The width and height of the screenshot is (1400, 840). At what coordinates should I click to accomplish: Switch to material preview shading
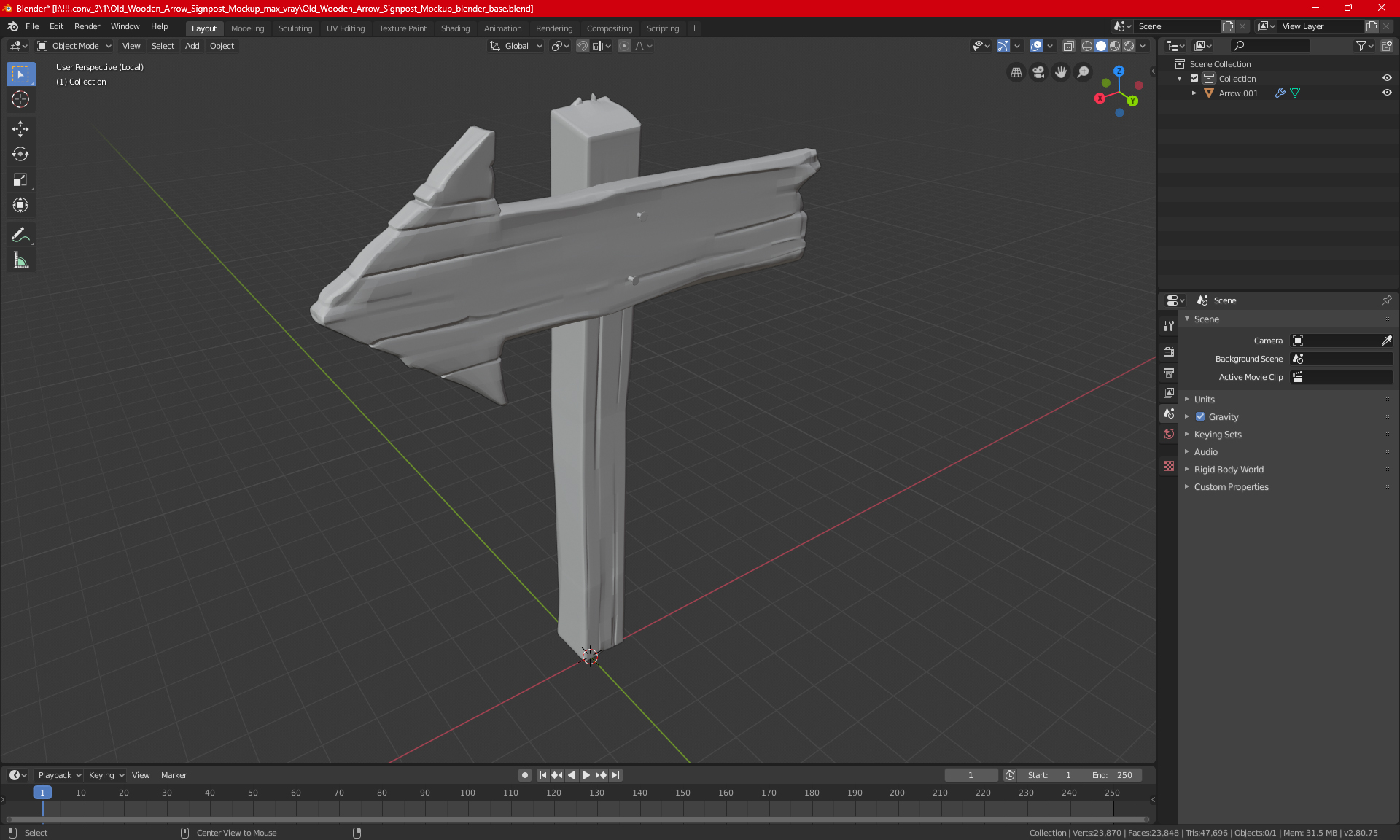coord(1115,46)
